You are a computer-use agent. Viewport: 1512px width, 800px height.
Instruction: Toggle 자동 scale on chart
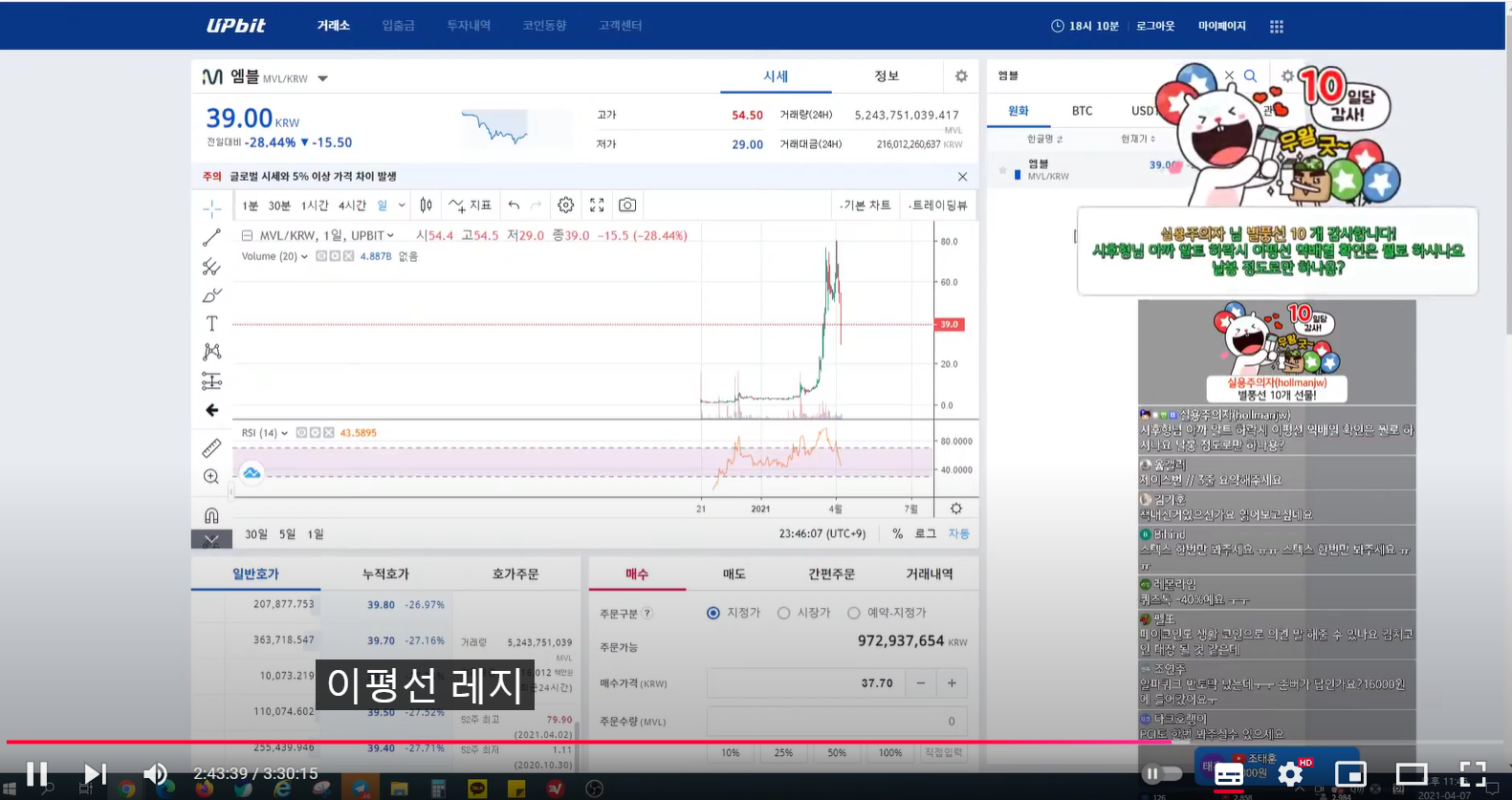(x=958, y=534)
